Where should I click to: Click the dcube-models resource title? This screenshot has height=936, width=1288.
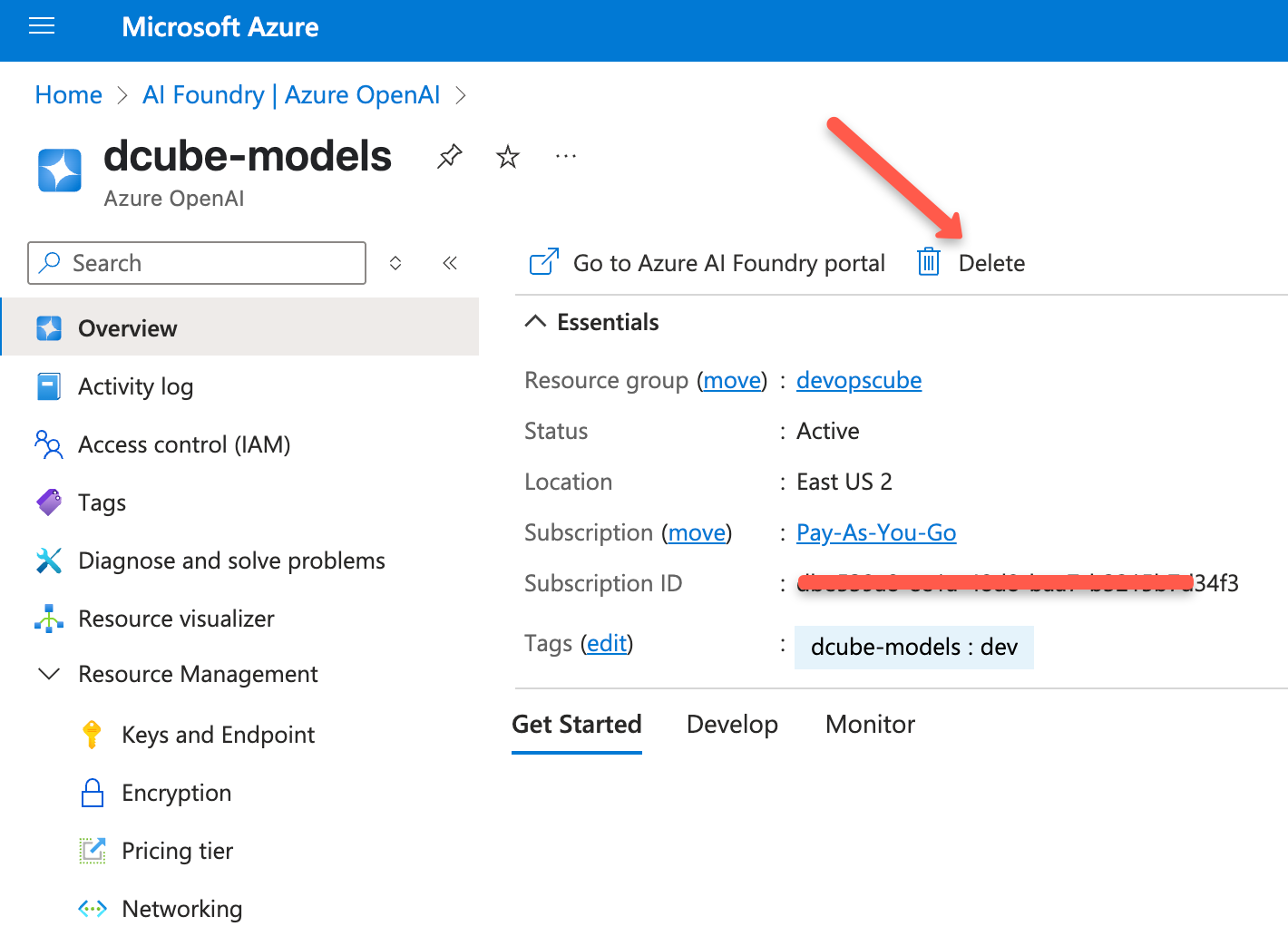248,155
